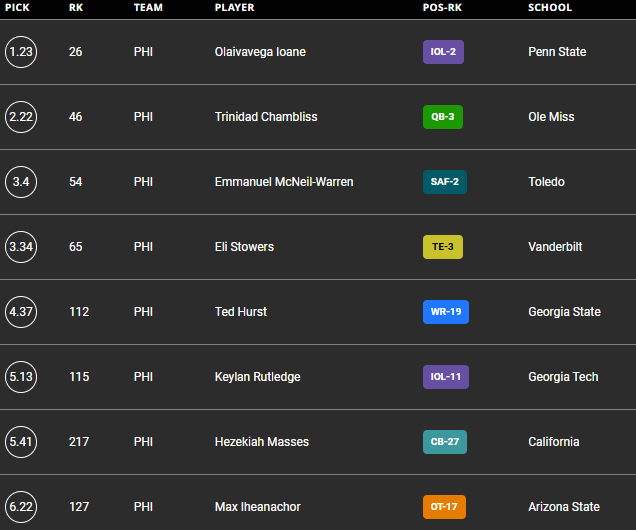Screen dimensions: 636x530
Task: Click the 2.22 pick circle badge
Action: pyautogui.click(x=20, y=117)
